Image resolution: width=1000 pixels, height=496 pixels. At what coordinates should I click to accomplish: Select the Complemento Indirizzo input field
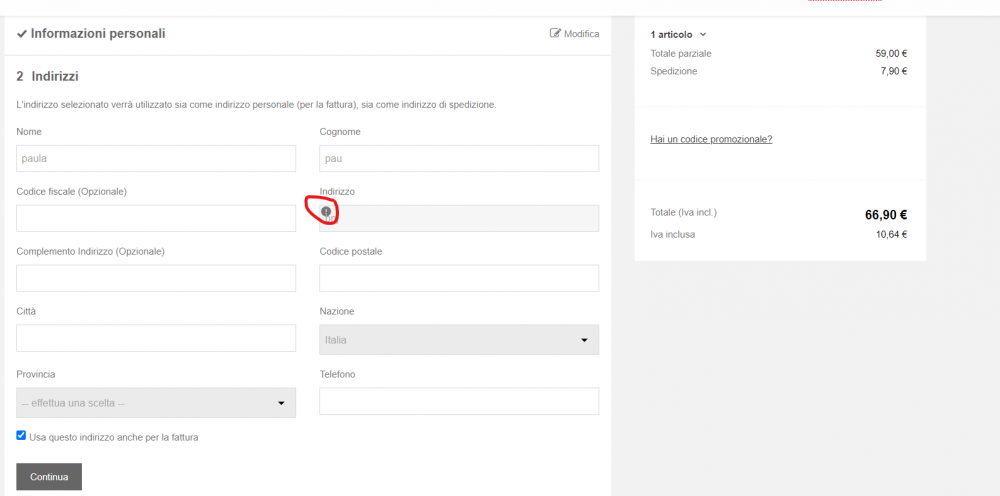pos(156,279)
